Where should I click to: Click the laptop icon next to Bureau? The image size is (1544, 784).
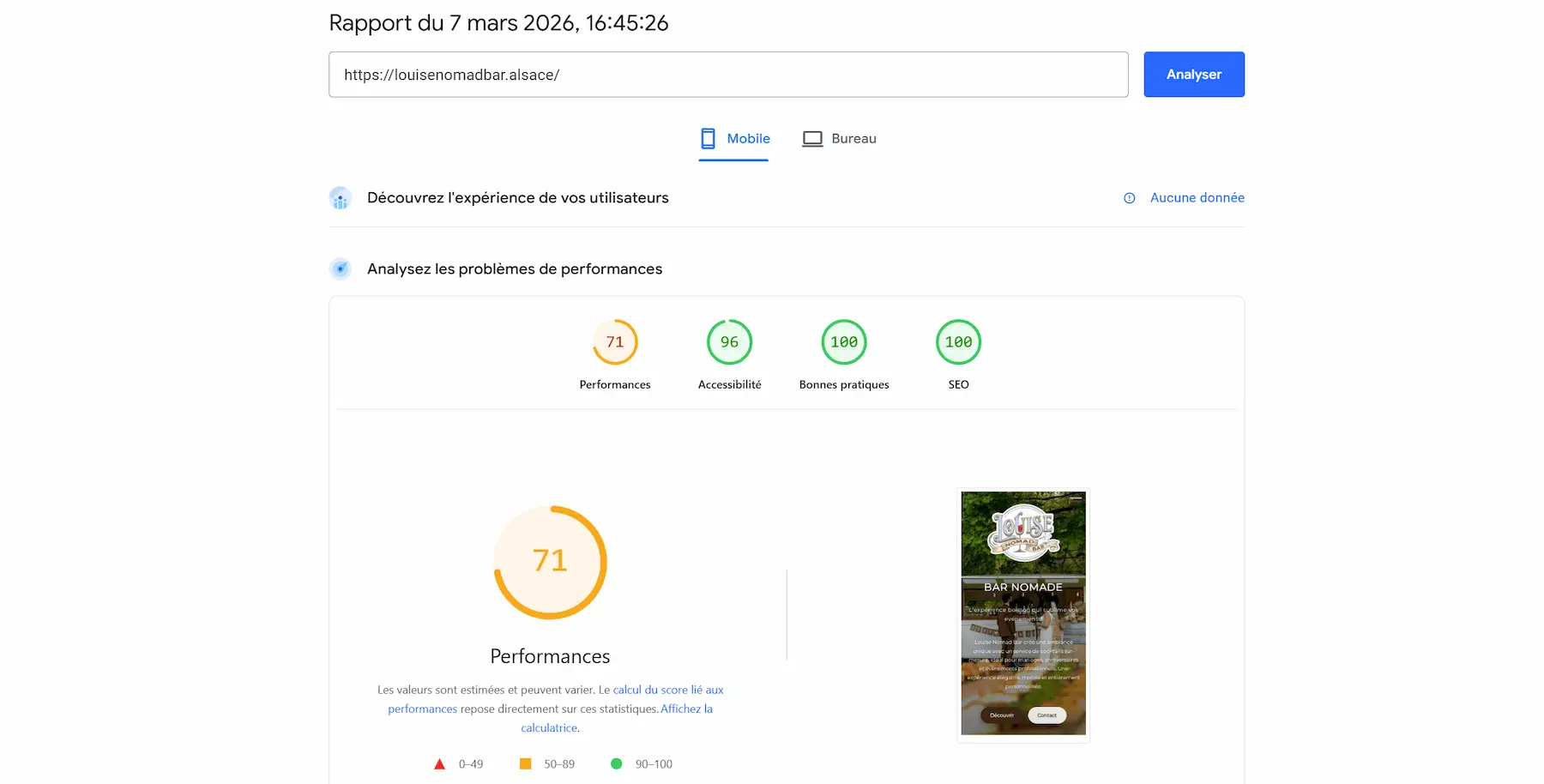(811, 138)
